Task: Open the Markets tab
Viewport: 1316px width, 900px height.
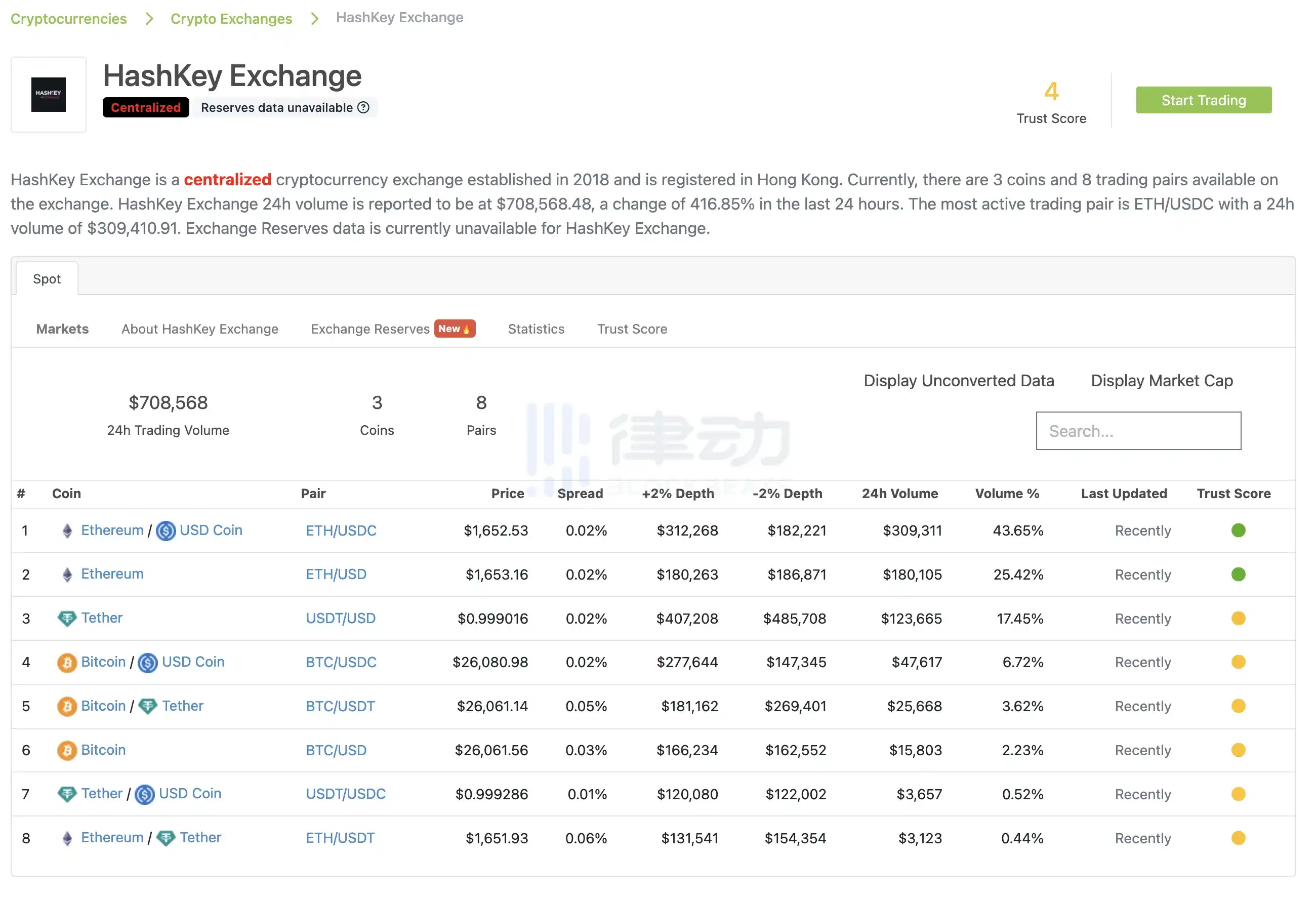Action: [x=62, y=329]
